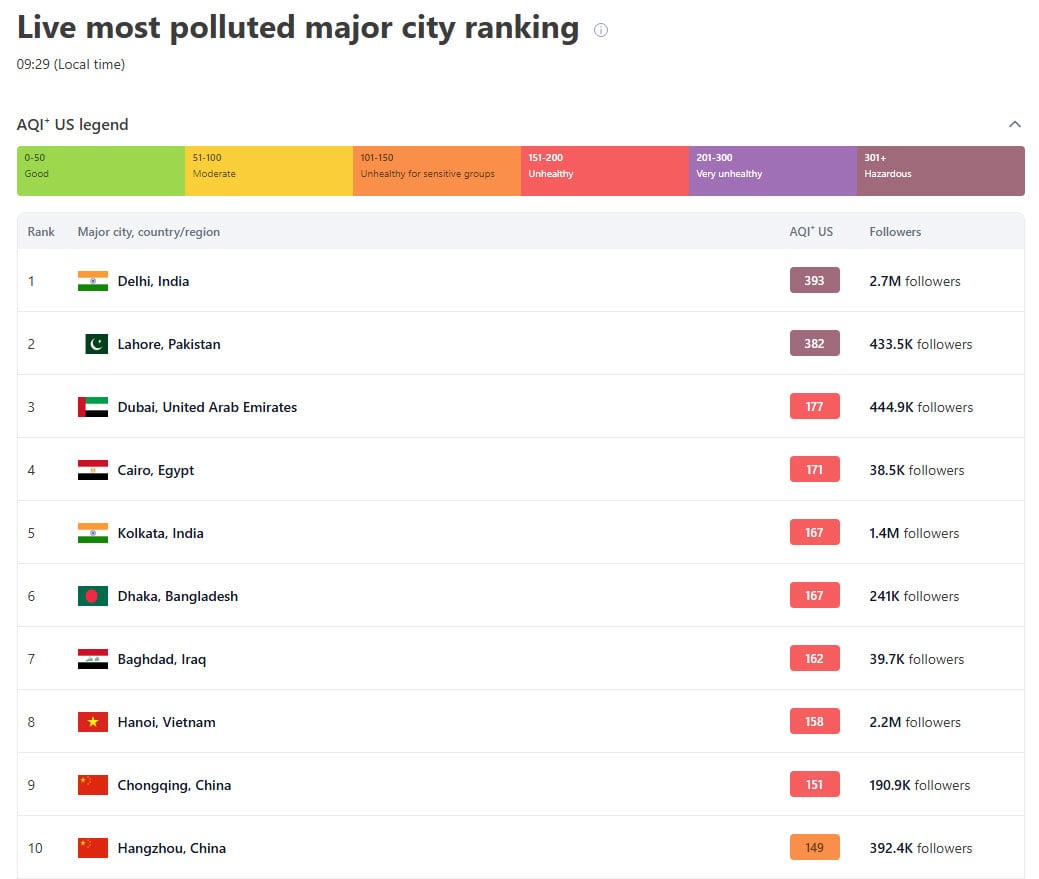Collapse the AQI US legend section
Screen dimensions: 1039x879
[x=1014, y=125]
